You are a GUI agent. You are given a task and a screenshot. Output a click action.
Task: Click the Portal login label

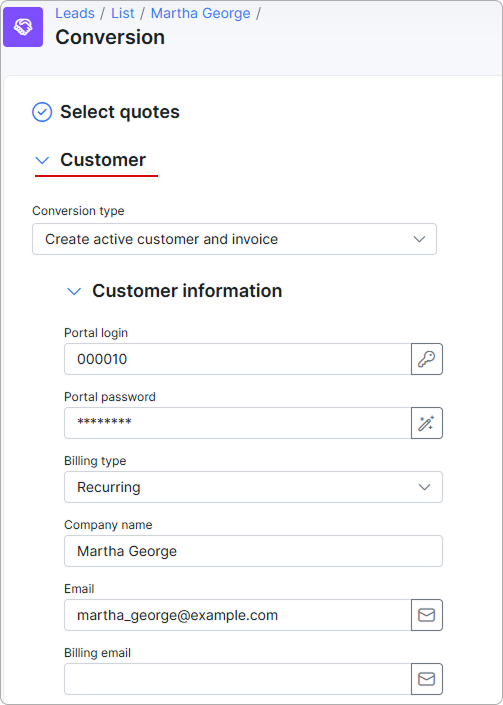click(96, 333)
